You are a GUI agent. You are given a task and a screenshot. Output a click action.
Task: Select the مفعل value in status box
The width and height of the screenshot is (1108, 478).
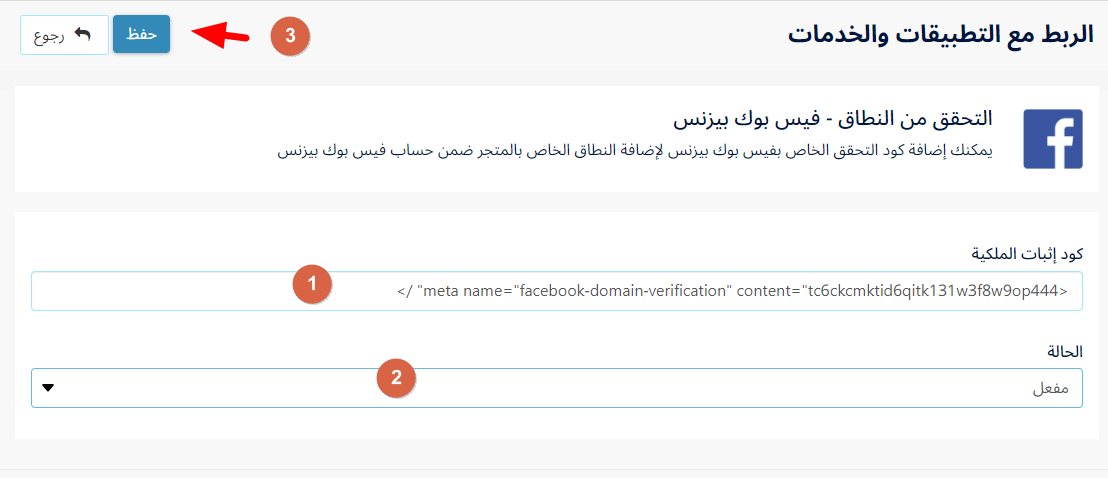1051,389
